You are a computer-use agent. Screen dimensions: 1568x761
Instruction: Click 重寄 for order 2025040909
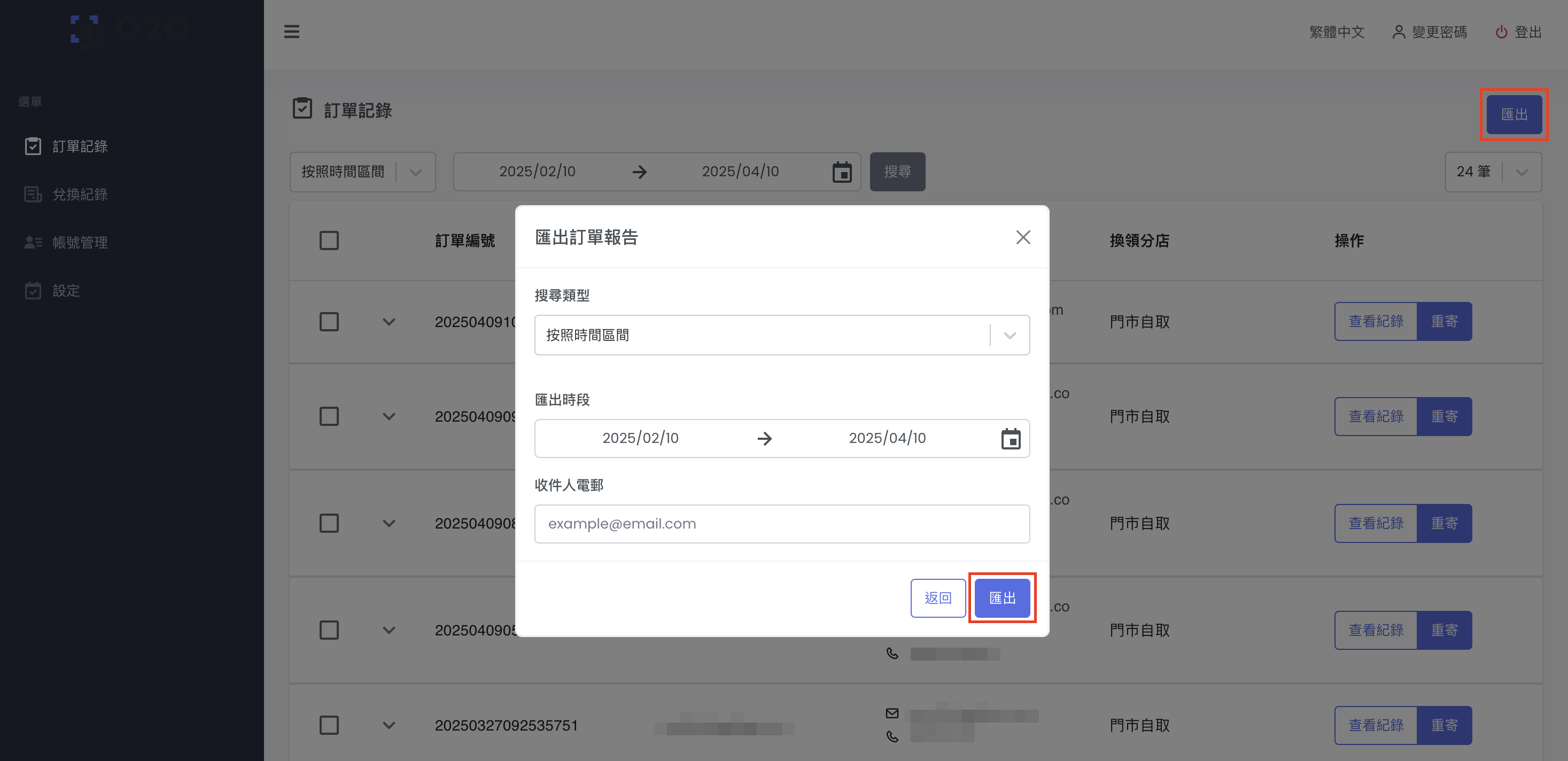pos(1444,416)
